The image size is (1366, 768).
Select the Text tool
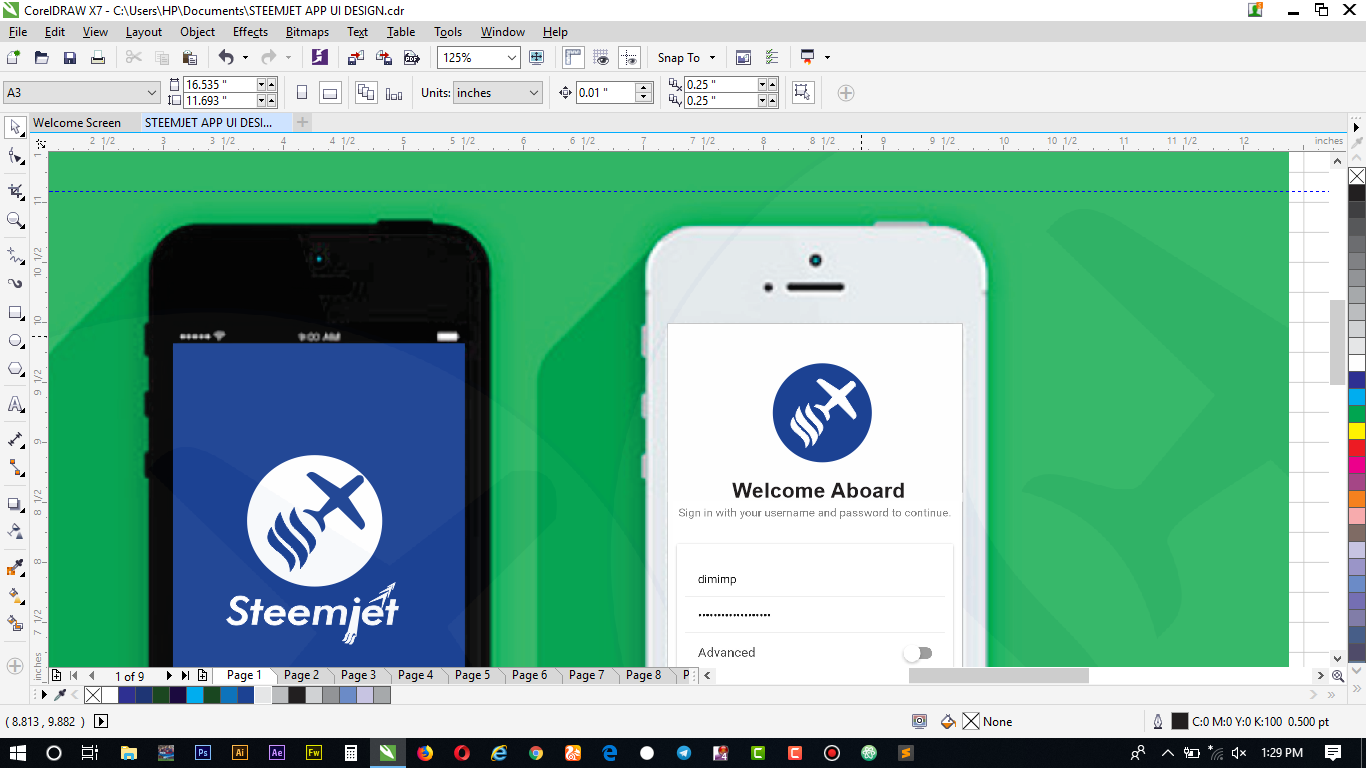[x=15, y=405]
